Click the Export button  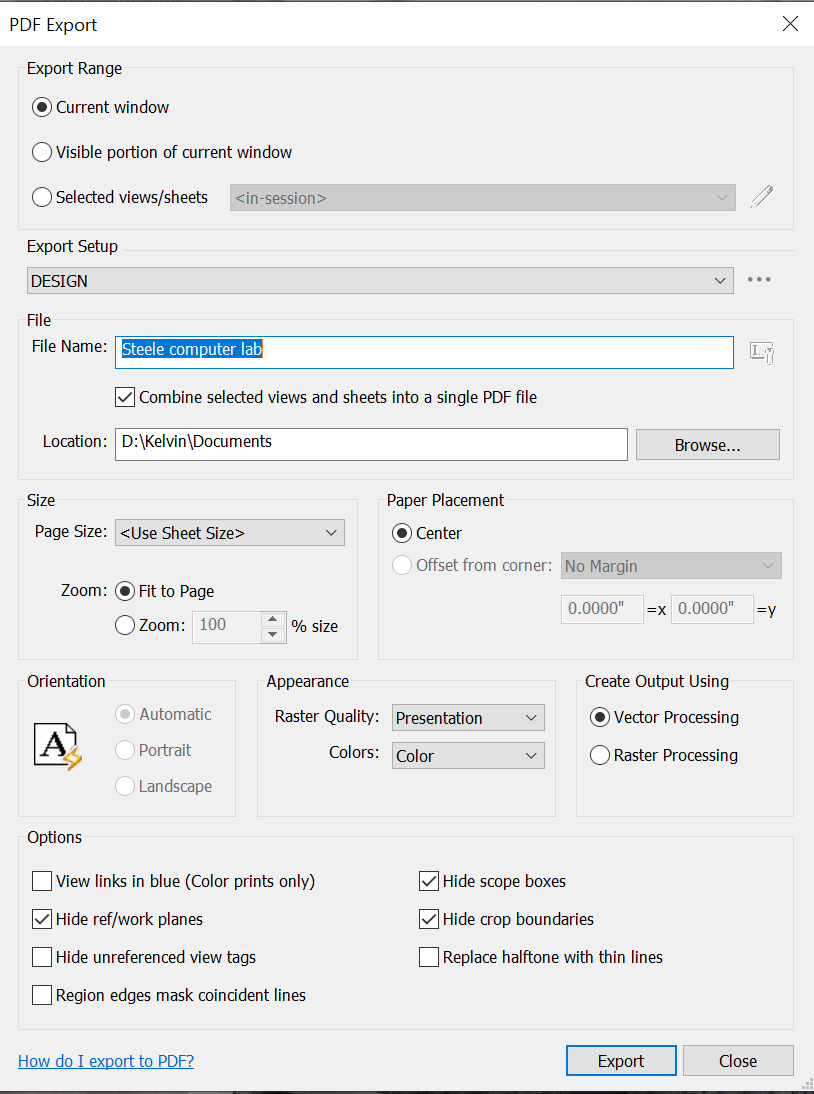point(620,1060)
